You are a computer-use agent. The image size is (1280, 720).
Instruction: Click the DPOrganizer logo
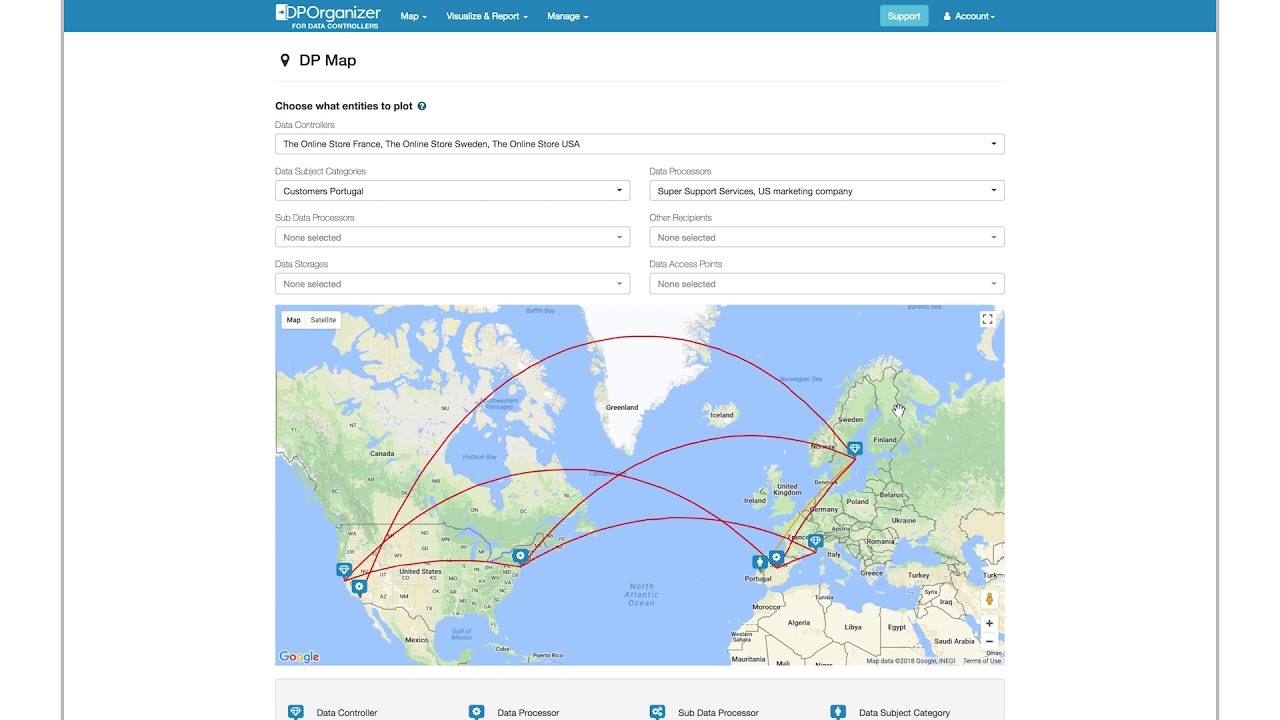328,16
